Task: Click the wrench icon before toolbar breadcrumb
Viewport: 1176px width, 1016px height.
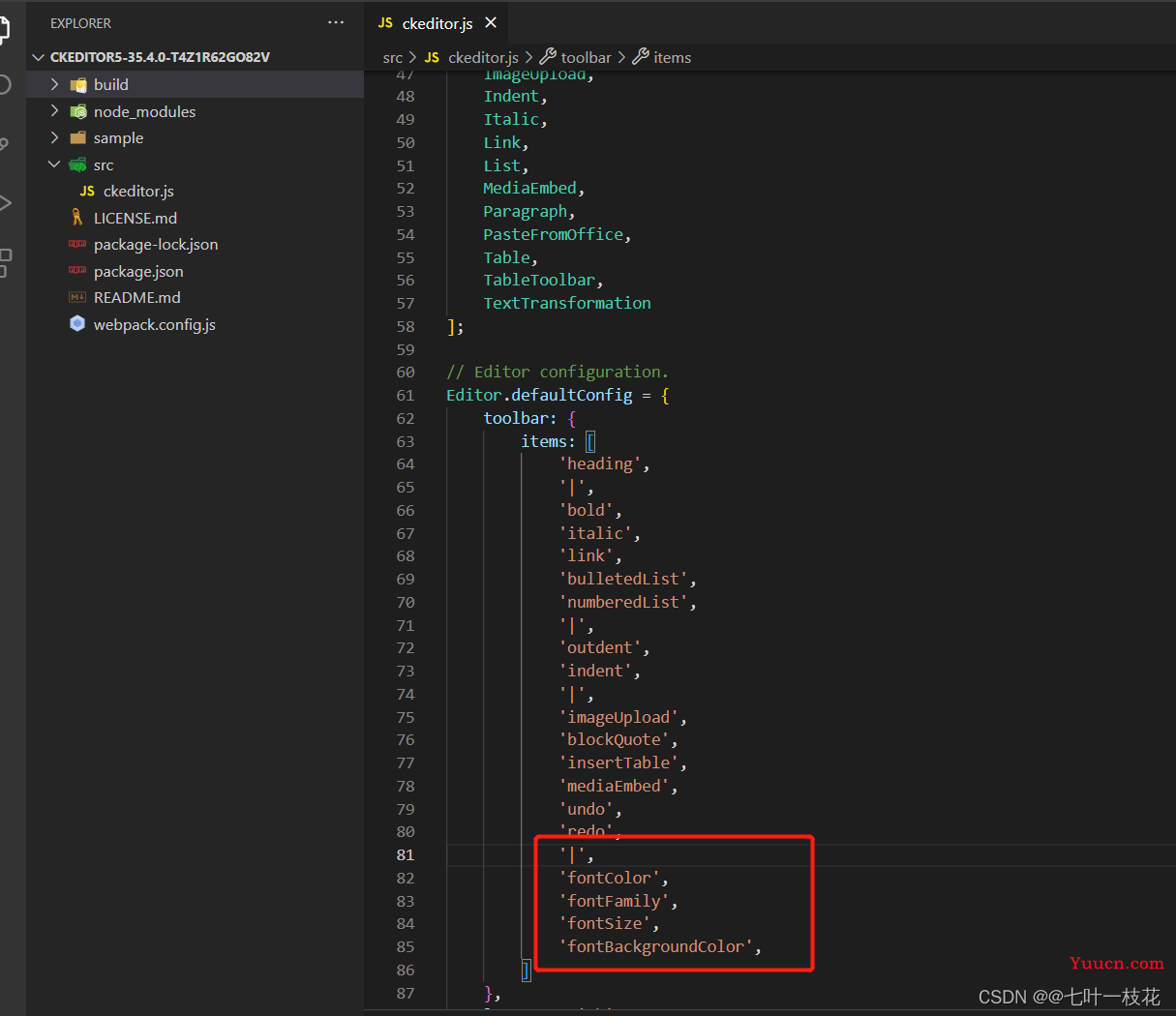Action: pos(547,57)
